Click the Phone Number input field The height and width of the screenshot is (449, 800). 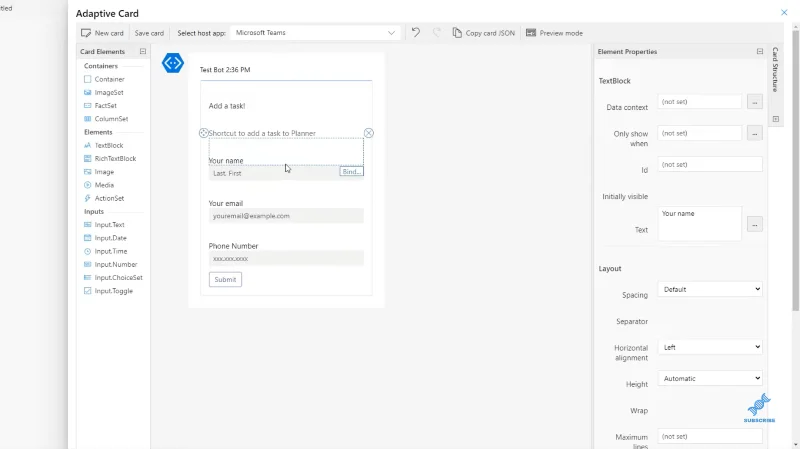pyautogui.click(x=286, y=259)
